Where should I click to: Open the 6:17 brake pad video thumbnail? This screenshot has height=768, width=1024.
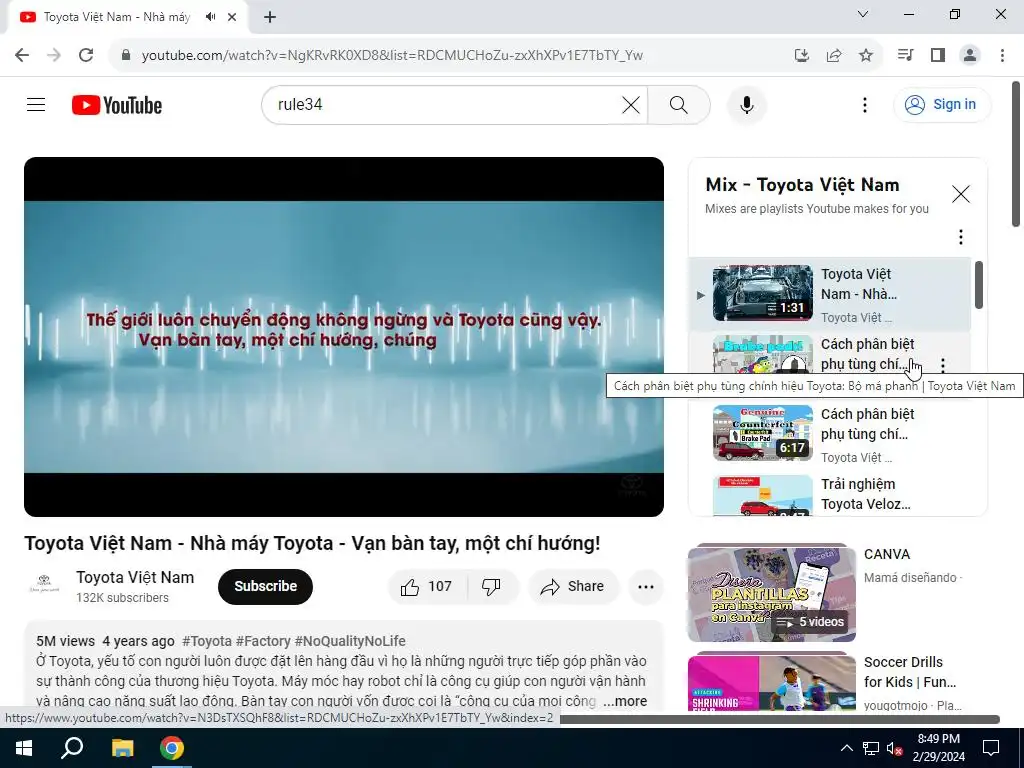[763, 433]
